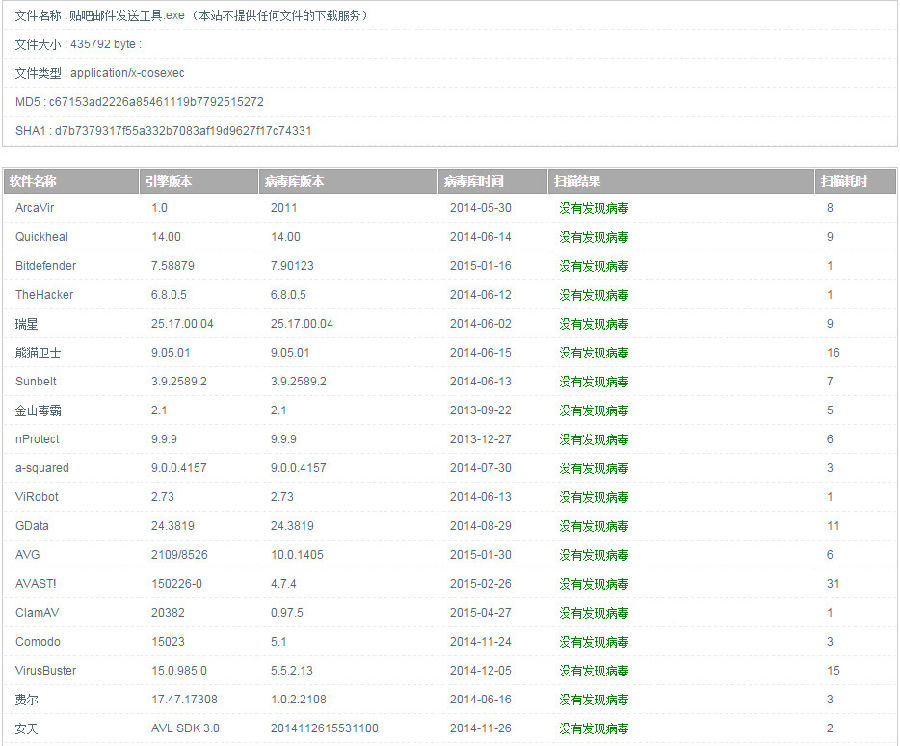Select the 病毒库版本 column header
The width and height of the screenshot is (900, 746).
pos(294,182)
